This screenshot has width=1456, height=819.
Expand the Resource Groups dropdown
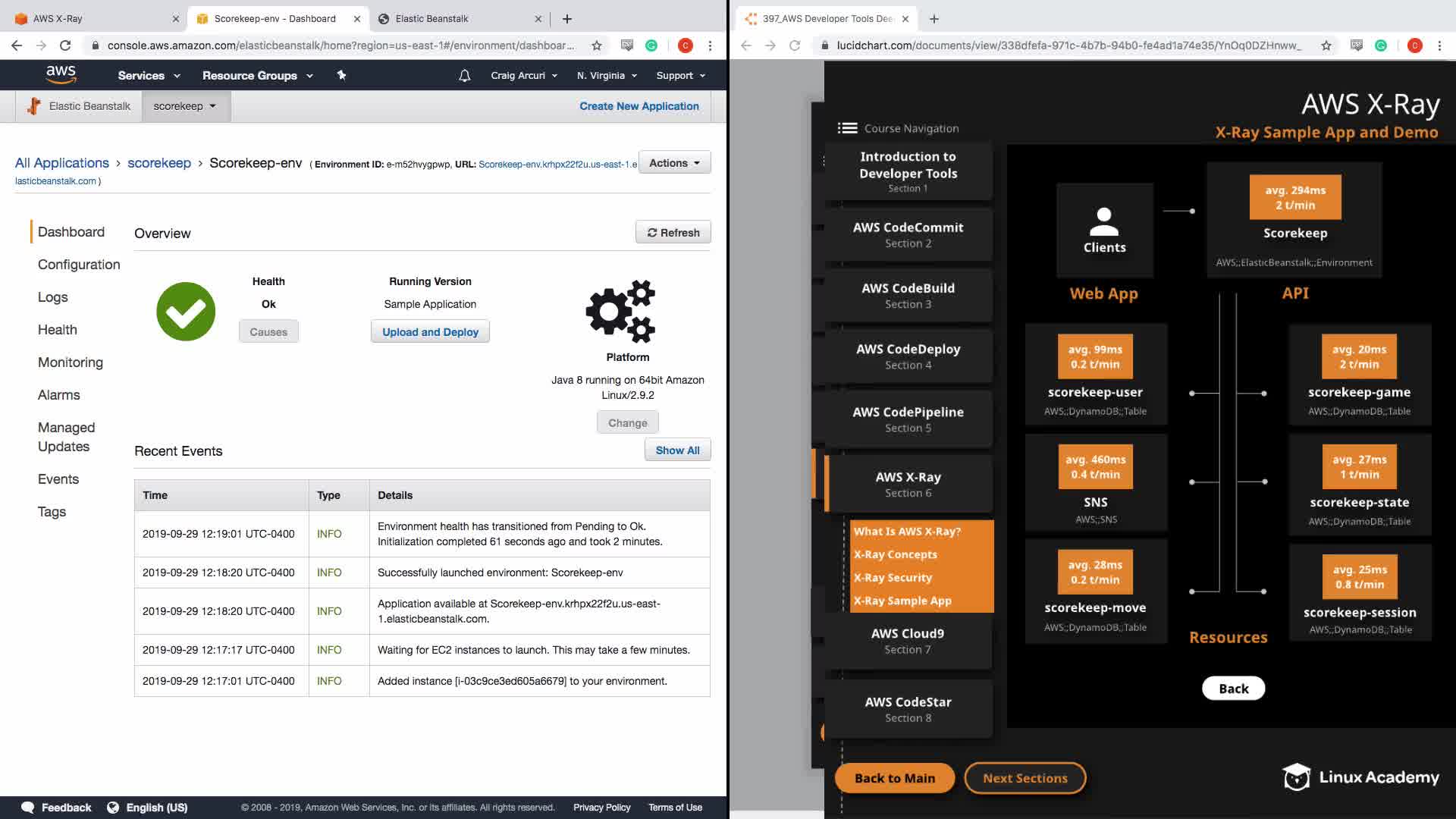point(257,76)
